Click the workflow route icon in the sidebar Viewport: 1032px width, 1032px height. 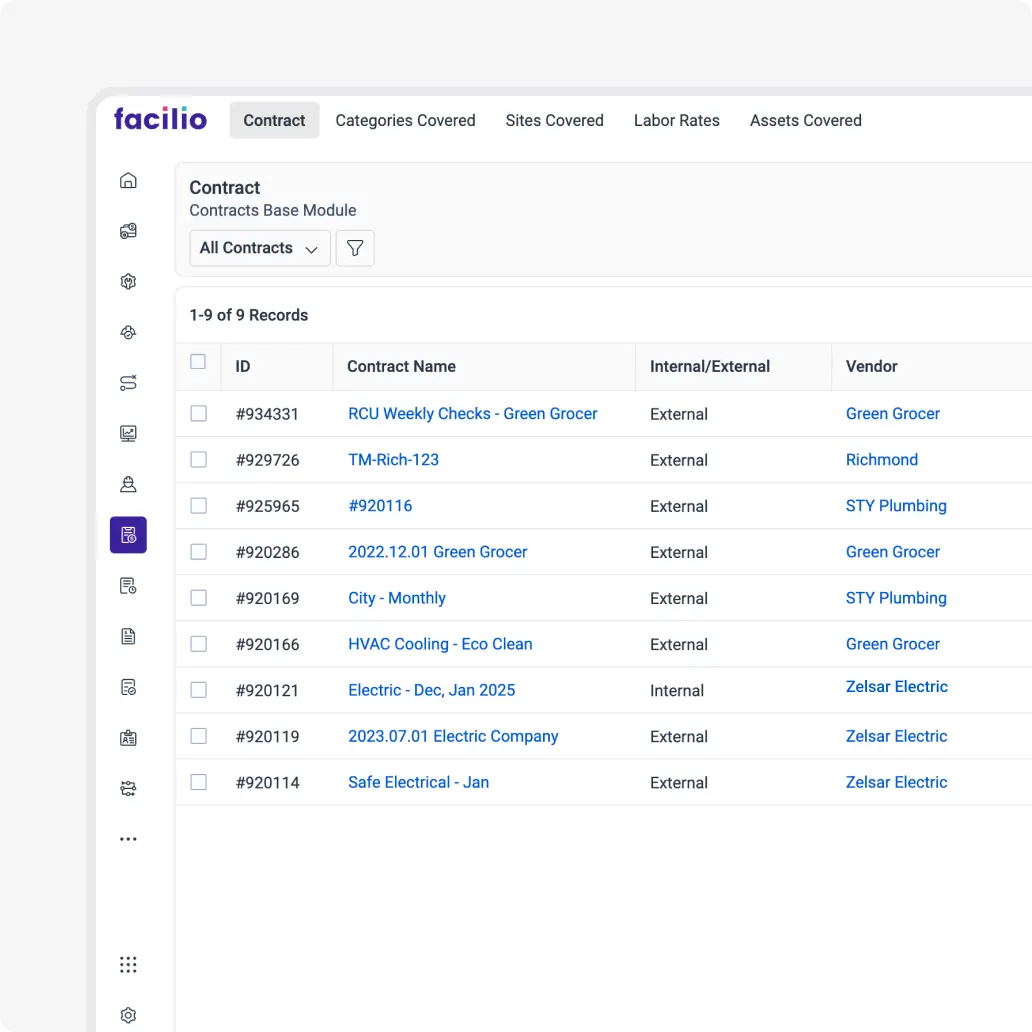128,382
